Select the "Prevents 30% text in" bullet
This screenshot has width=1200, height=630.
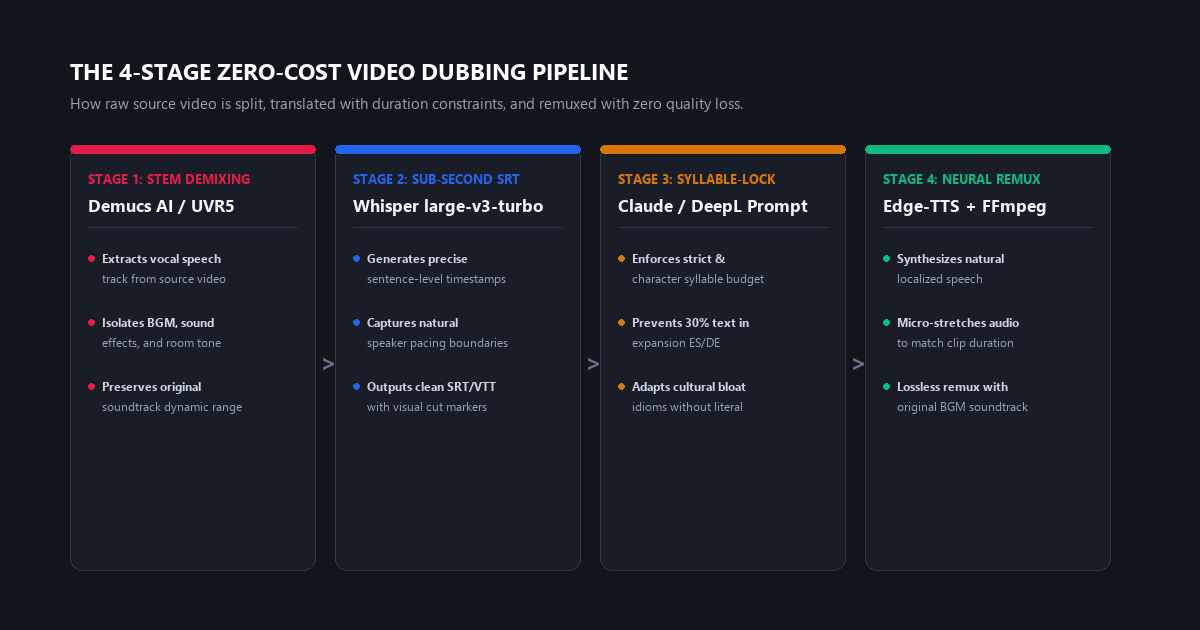click(x=690, y=323)
